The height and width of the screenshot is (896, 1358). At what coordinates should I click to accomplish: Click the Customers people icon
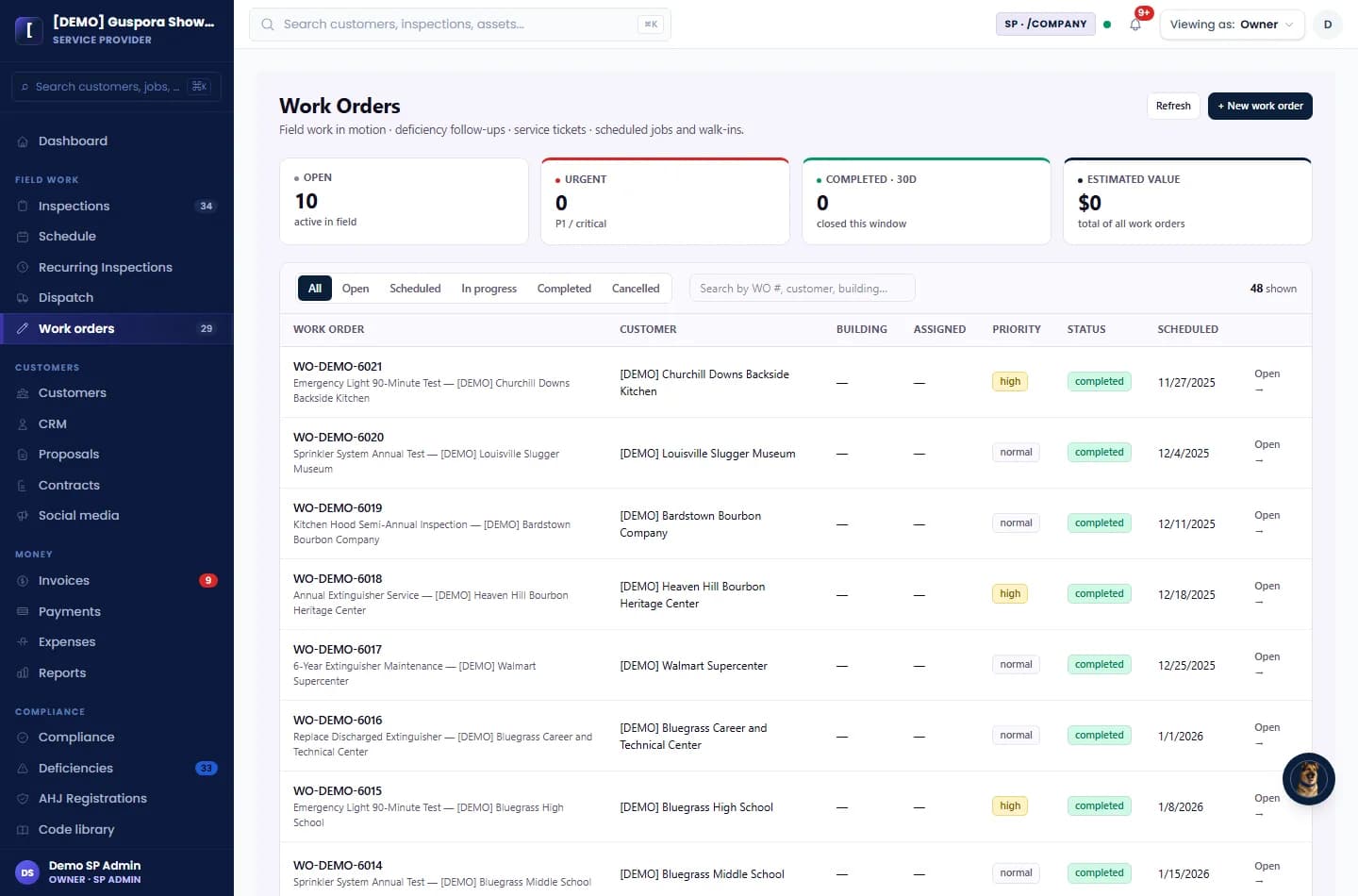click(x=23, y=393)
